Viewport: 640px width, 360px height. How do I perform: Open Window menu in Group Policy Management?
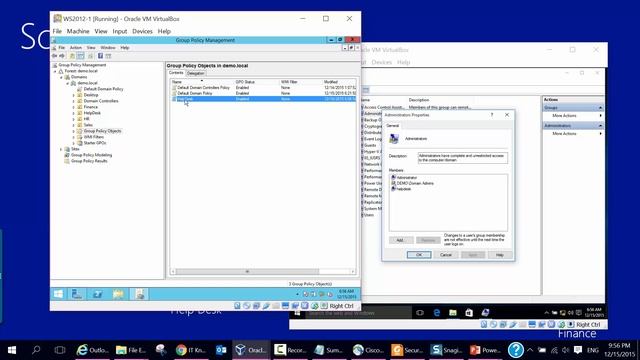coord(108,48)
